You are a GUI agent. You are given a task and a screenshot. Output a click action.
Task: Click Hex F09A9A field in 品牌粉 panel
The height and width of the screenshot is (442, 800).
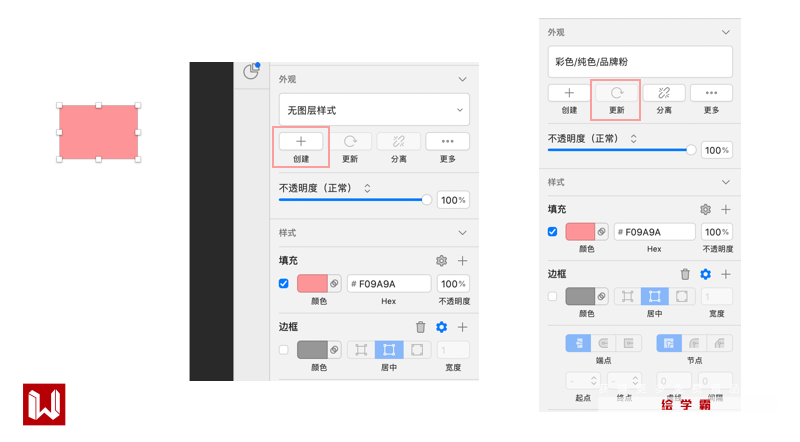coord(655,232)
